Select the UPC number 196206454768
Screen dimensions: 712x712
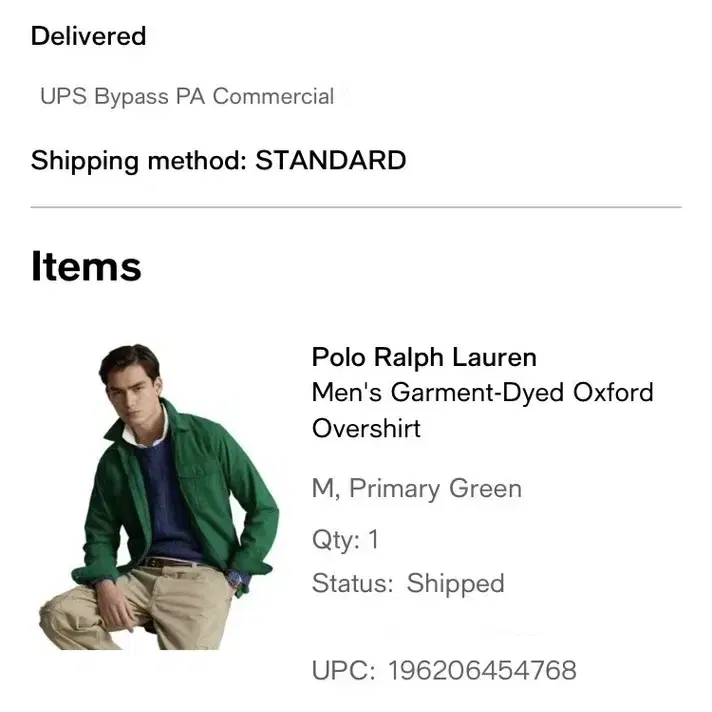482,671
